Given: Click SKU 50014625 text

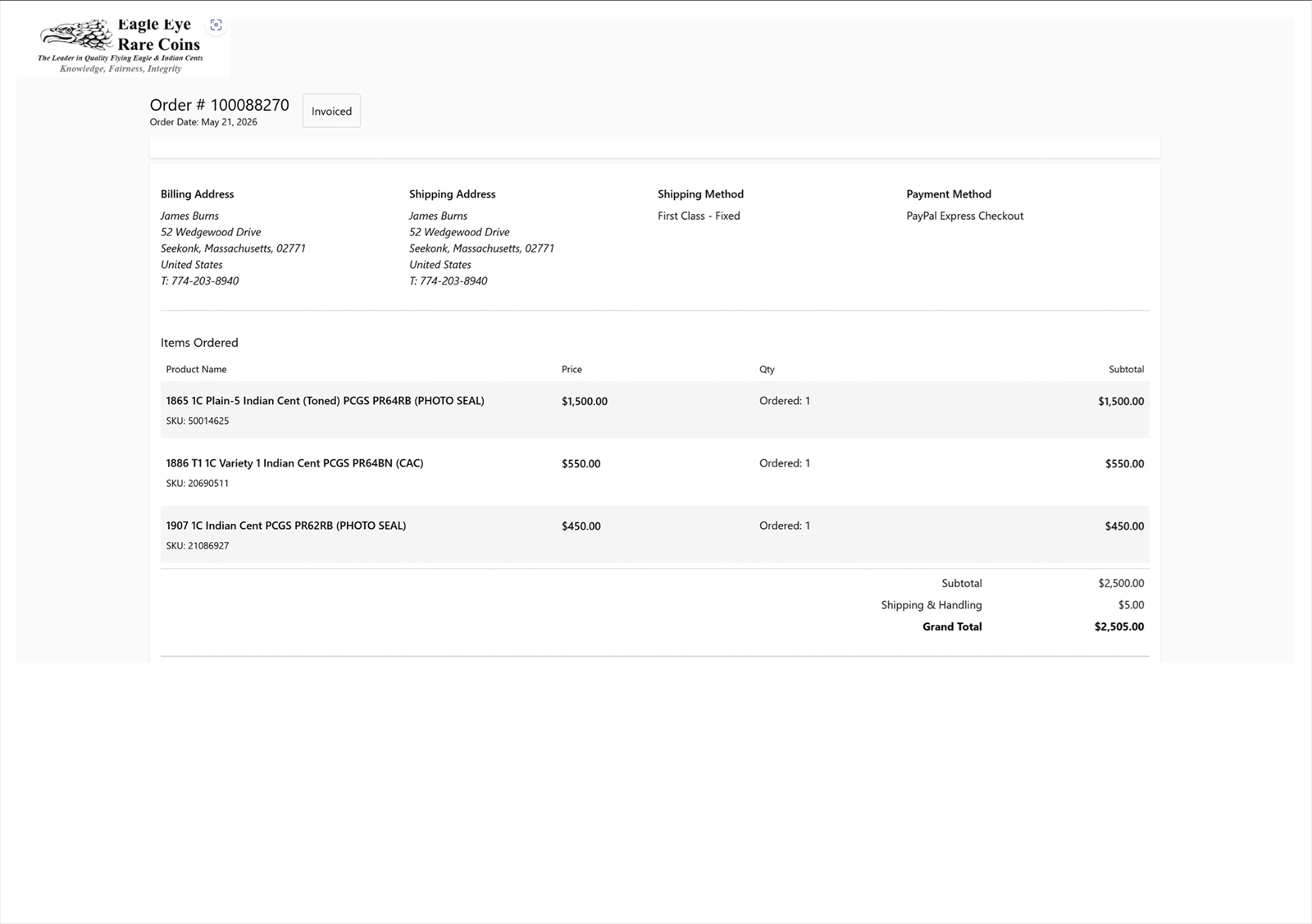Looking at the screenshot, I should (197, 421).
